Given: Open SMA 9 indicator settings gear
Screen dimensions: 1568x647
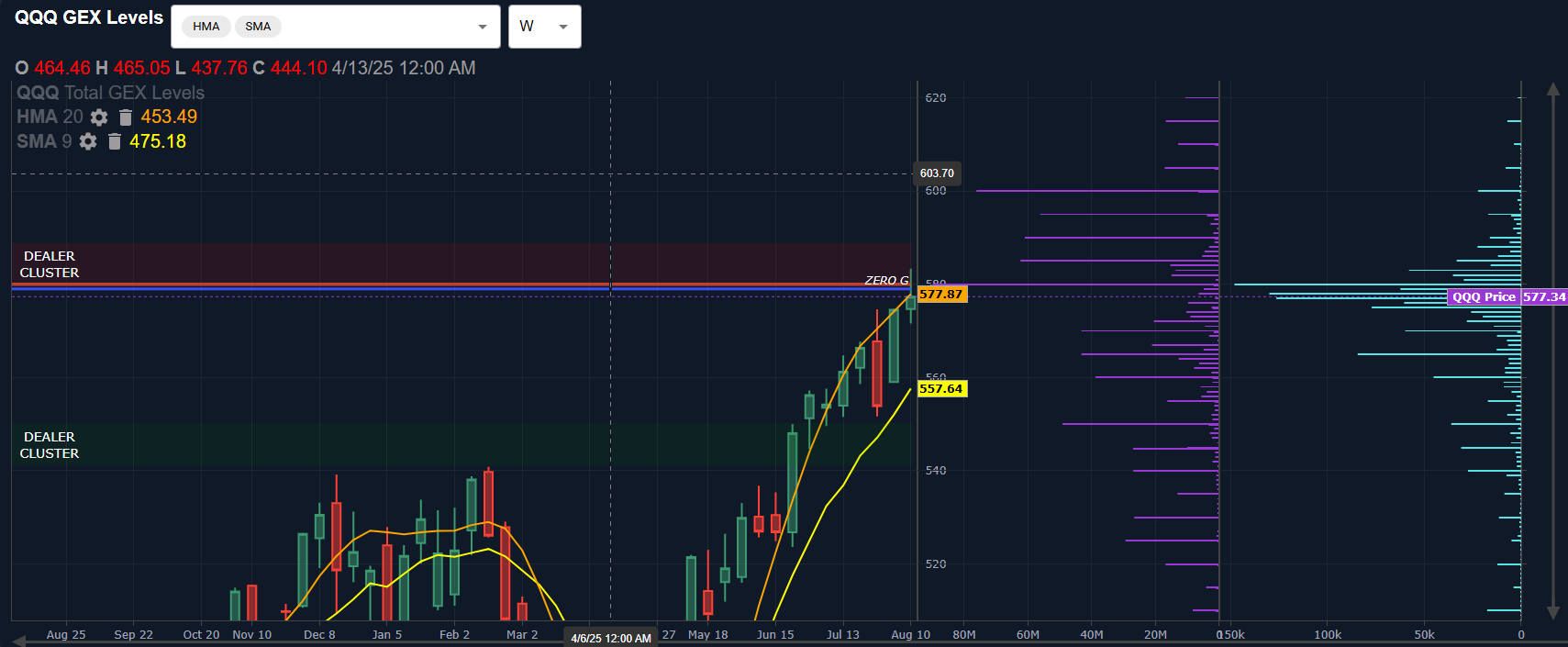Looking at the screenshot, I should pos(88,141).
